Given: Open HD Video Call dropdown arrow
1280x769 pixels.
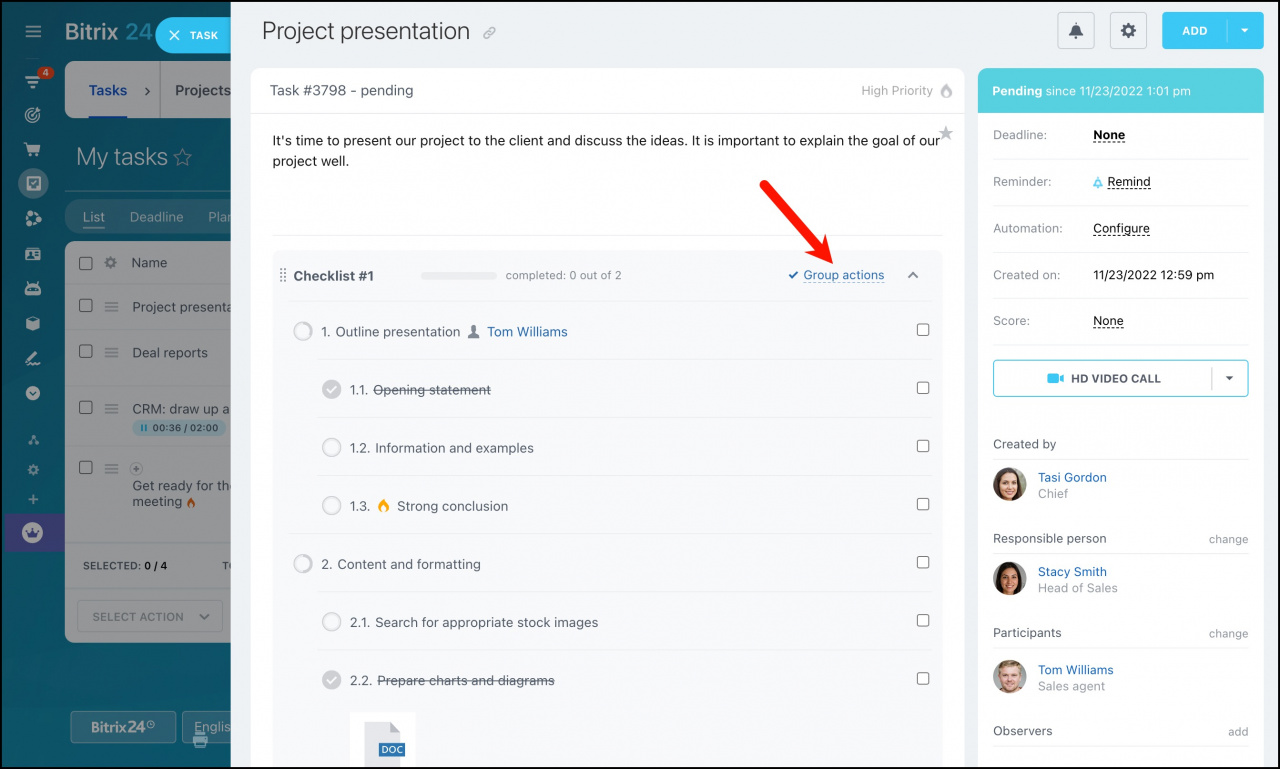Looking at the screenshot, I should tap(1230, 379).
